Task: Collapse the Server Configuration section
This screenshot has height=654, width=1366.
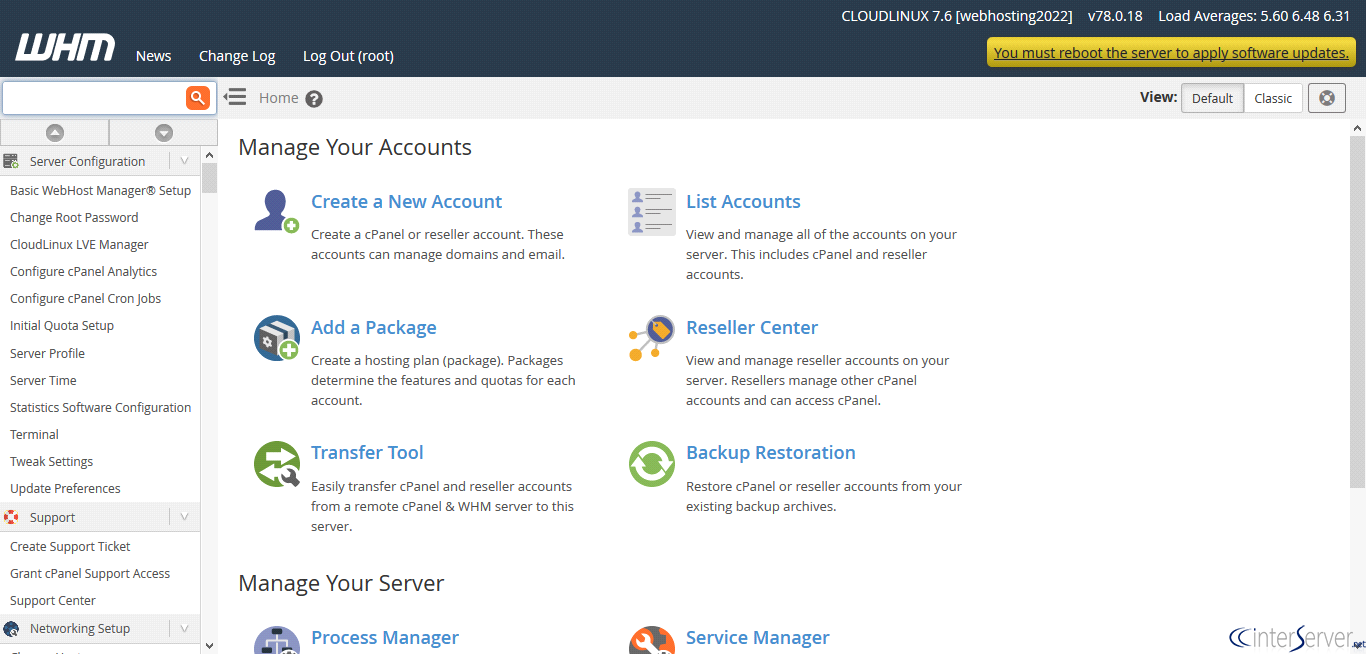Action: click(184, 161)
